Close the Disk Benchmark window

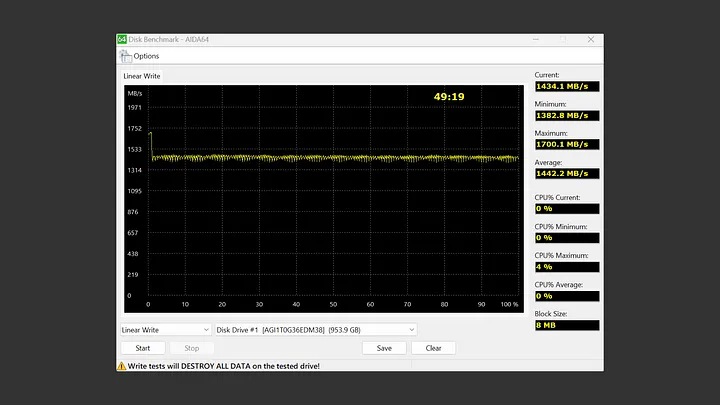(590, 40)
